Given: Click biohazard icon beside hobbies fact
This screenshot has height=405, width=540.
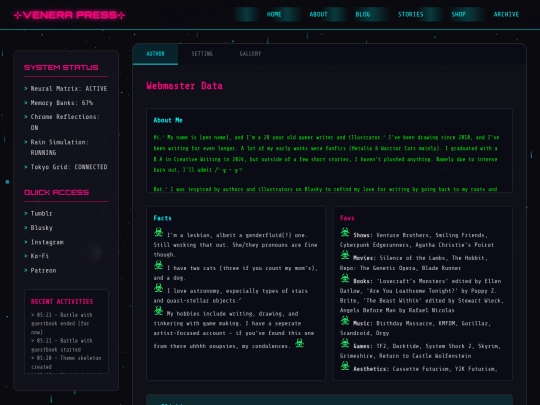Looking at the screenshot, I should (158, 310).
